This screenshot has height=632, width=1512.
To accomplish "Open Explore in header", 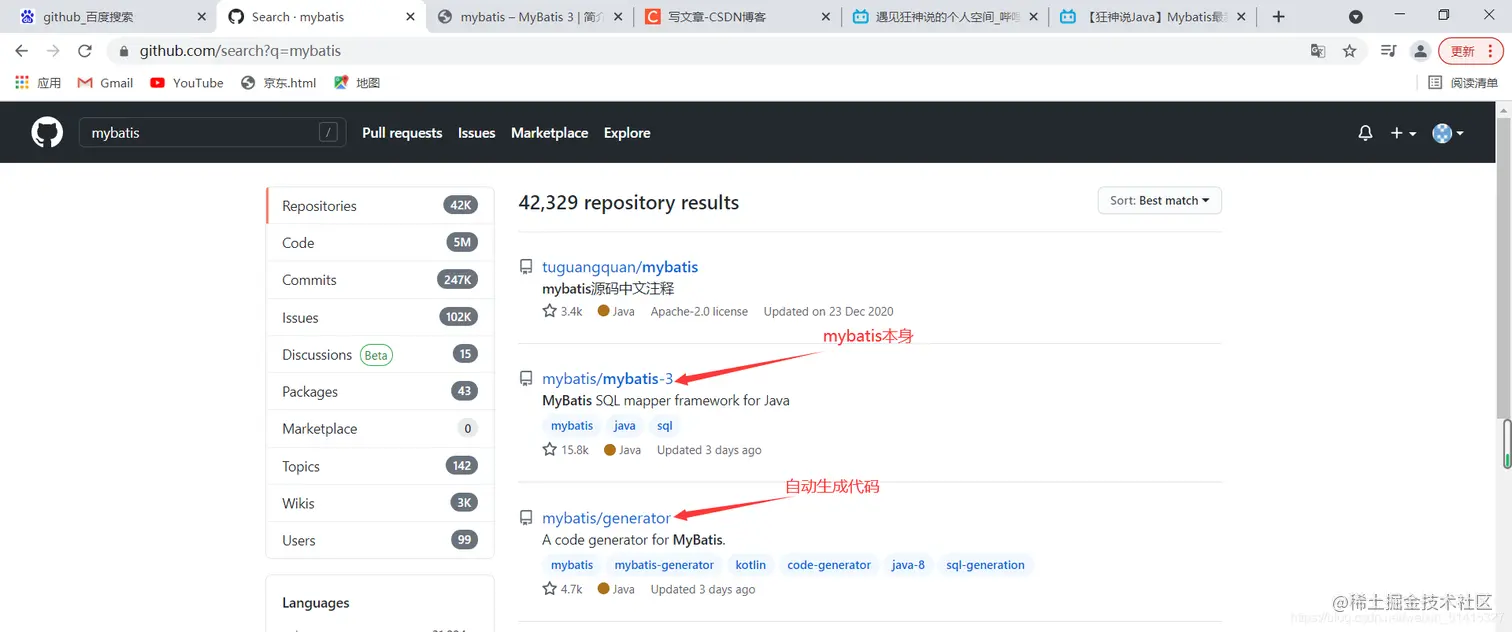I will pyautogui.click(x=627, y=133).
